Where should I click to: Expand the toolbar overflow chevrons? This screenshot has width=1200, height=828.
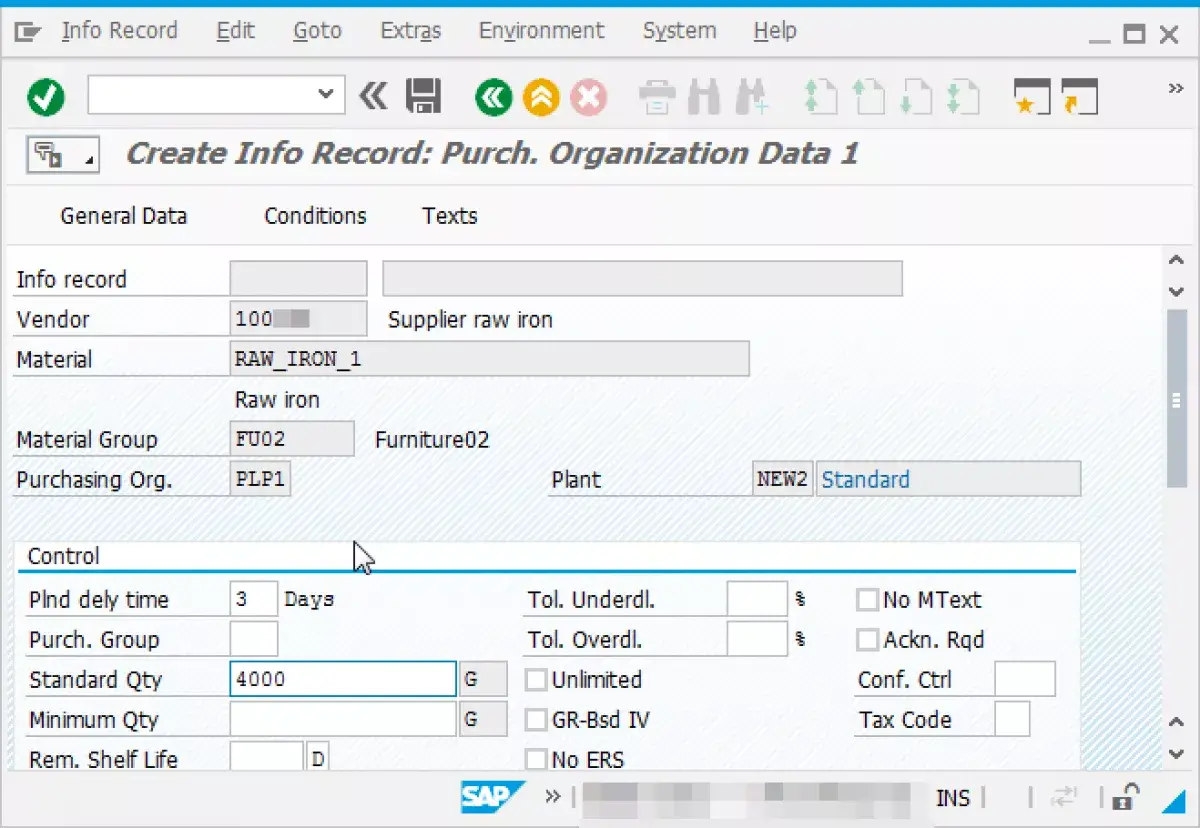pos(1176,88)
